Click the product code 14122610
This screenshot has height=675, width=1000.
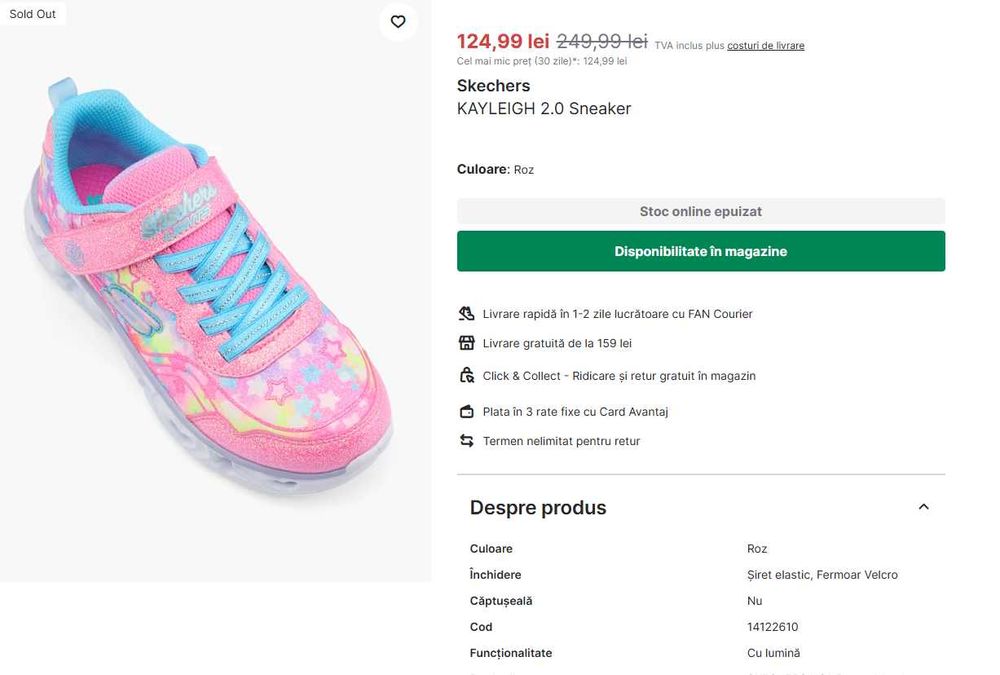(x=772, y=627)
